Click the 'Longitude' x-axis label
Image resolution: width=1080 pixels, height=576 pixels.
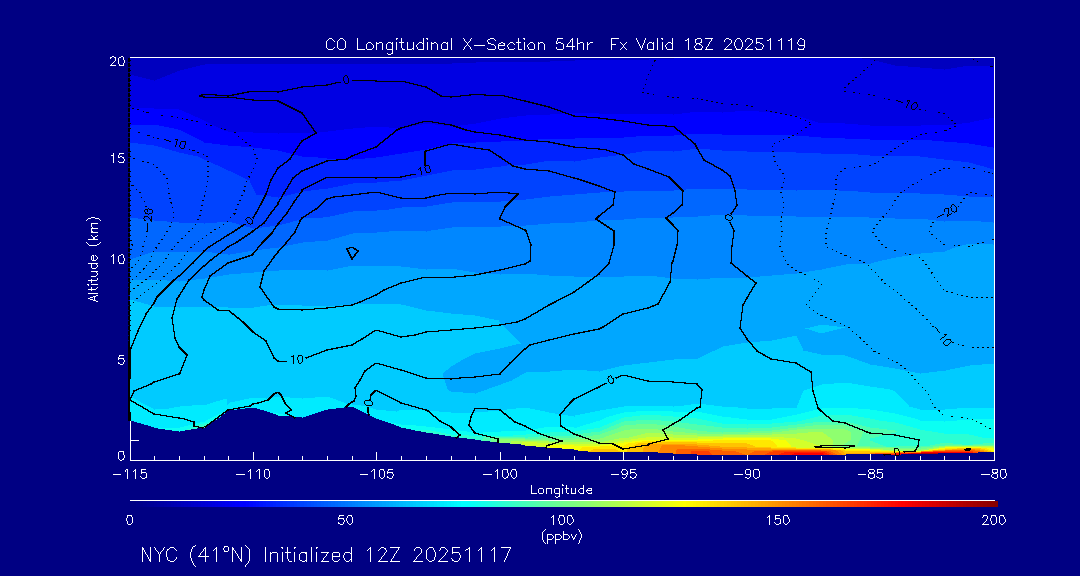[x=561, y=490]
